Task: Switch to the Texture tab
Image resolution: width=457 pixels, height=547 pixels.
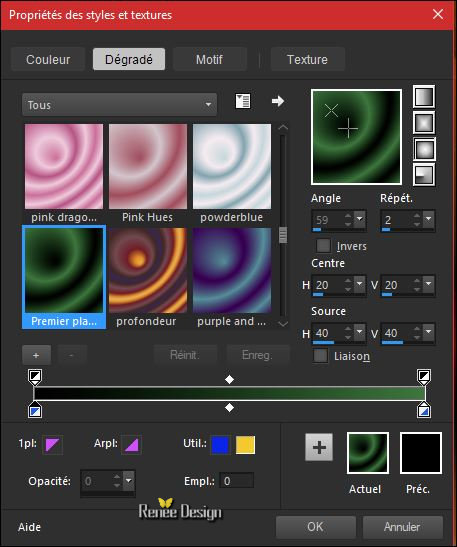Action: click(307, 59)
